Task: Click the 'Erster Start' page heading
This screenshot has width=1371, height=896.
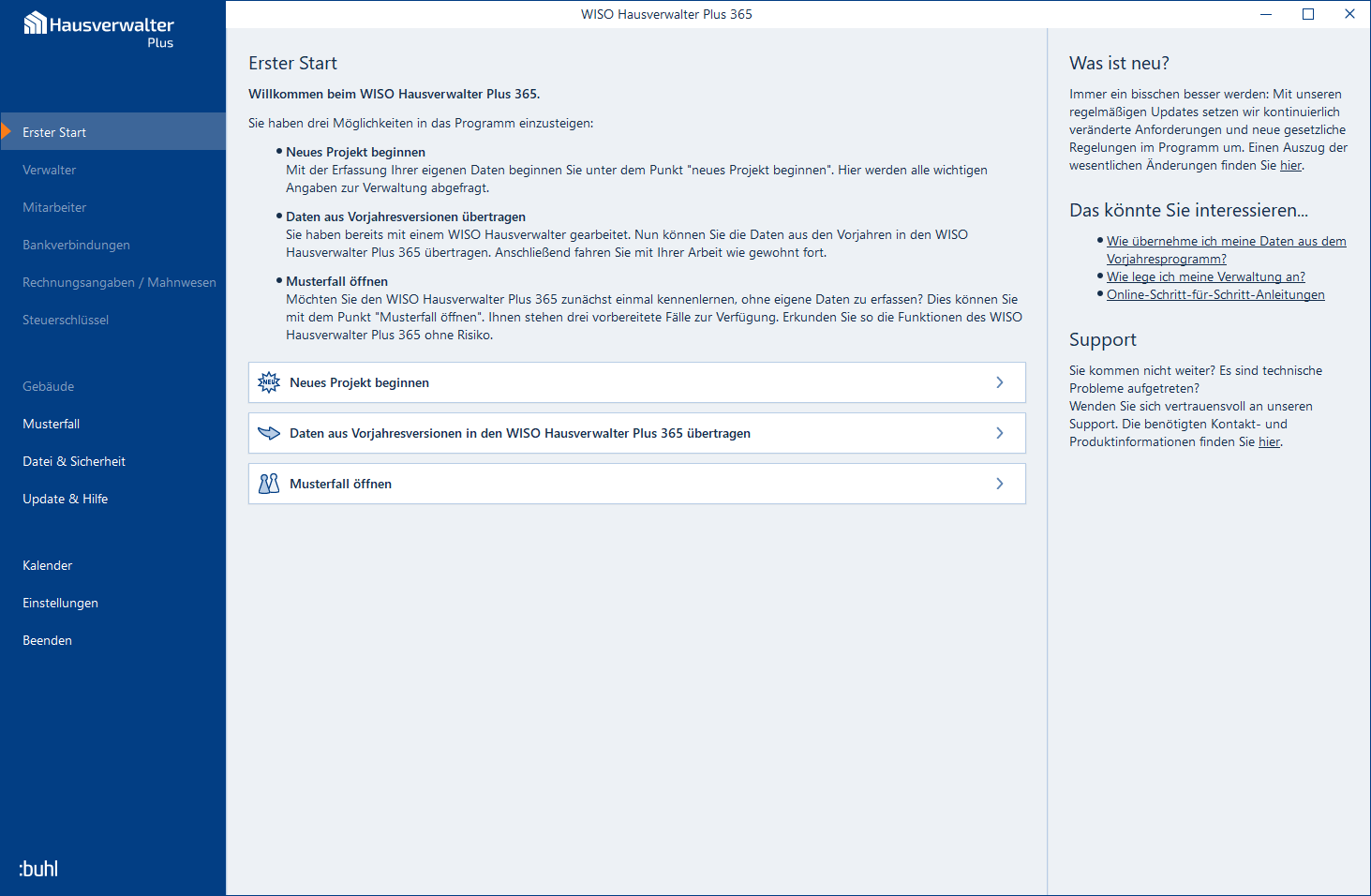Action: pos(292,63)
